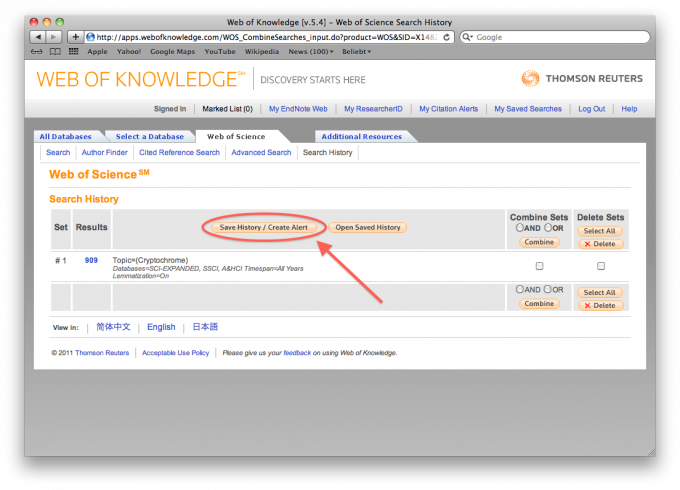Click the top Delete button
The width and height of the screenshot is (680, 490).
[601, 244]
